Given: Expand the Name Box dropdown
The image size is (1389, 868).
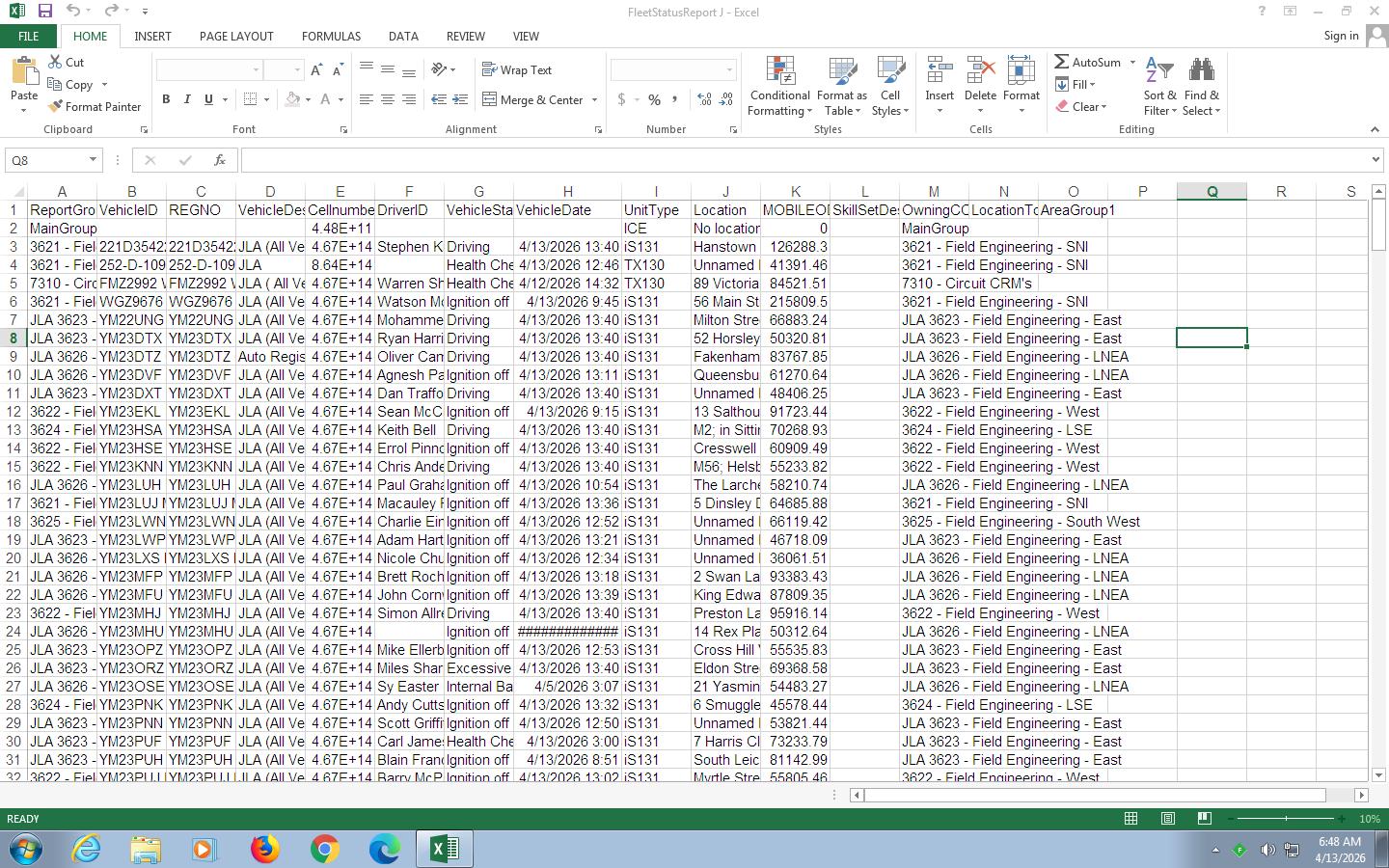Looking at the screenshot, I should click(x=93, y=160).
